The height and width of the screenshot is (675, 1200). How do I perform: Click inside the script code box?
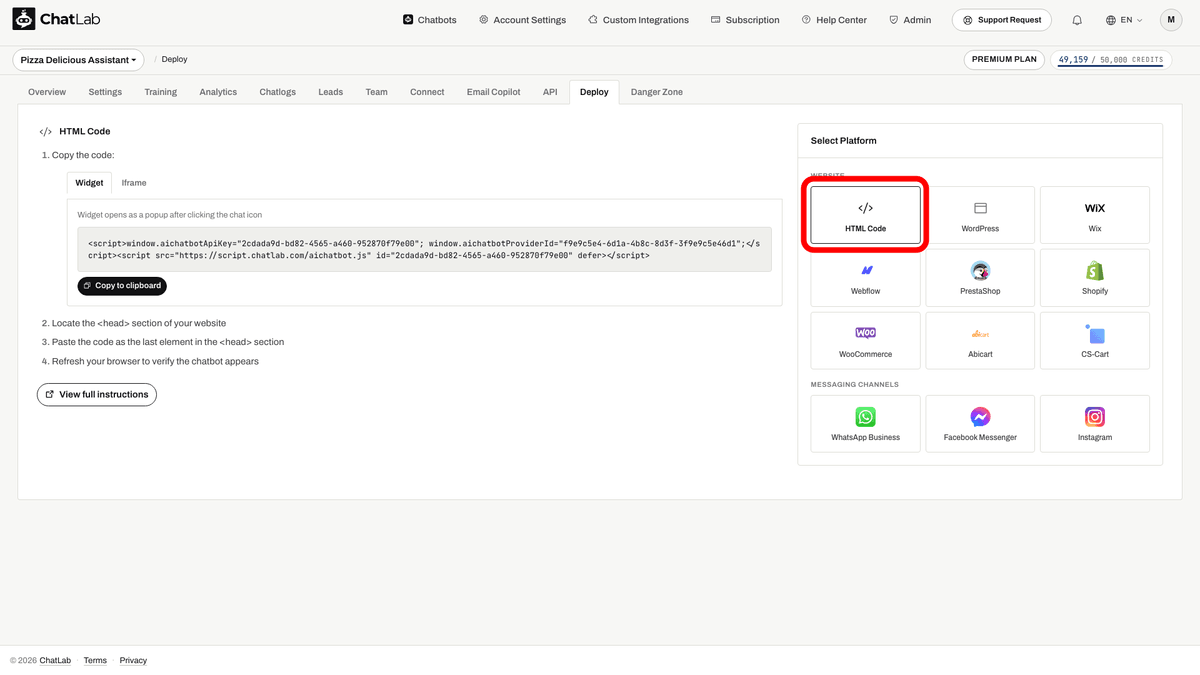(425, 249)
